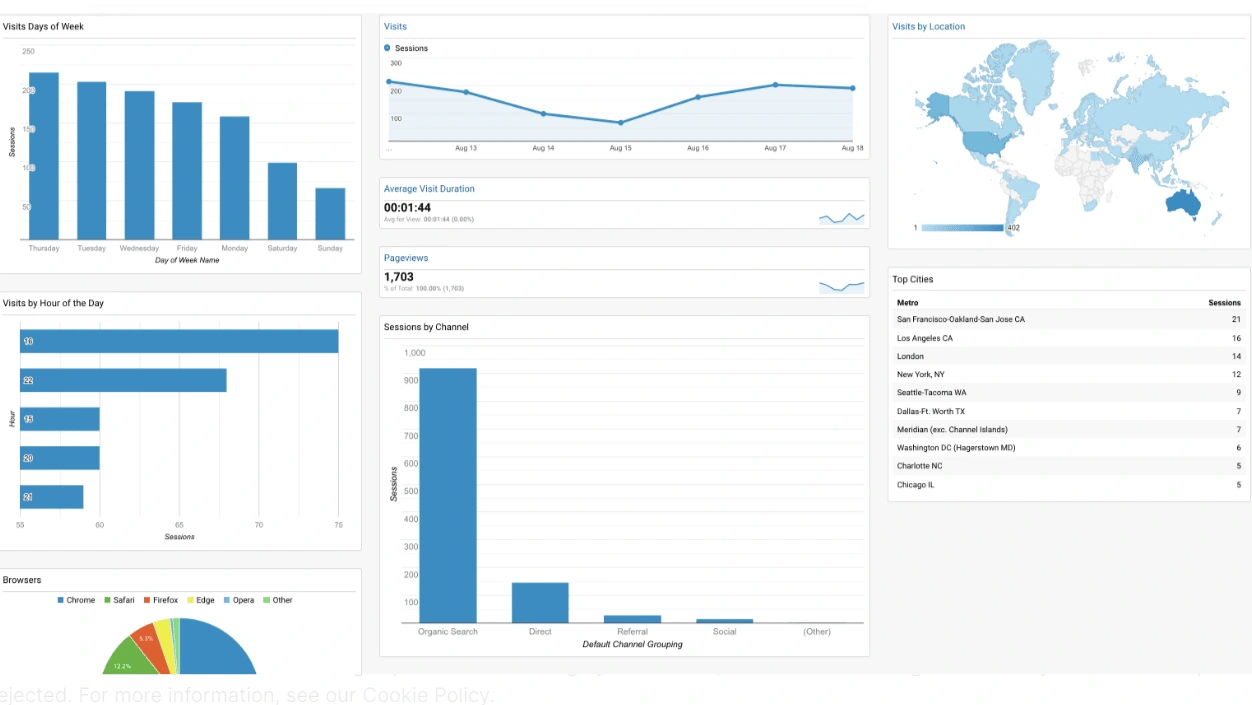
Task: Click the Aug 15 data point on Visits line
Action: (x=620, y=123)
